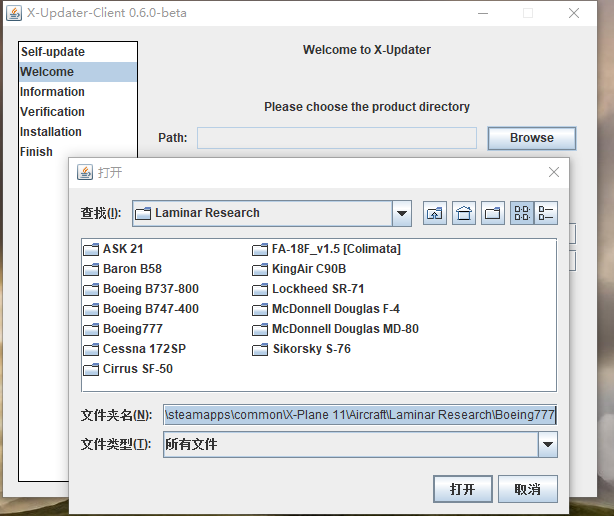Select Self-update step in sidebar
This screenshot has width=614, height=516.
[78, 52]
